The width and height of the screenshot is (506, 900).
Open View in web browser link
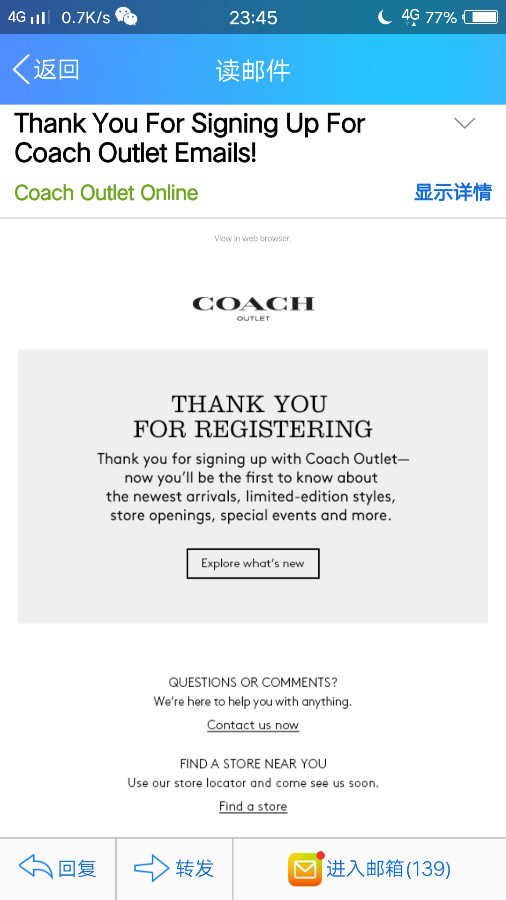(x=252, y=238)
